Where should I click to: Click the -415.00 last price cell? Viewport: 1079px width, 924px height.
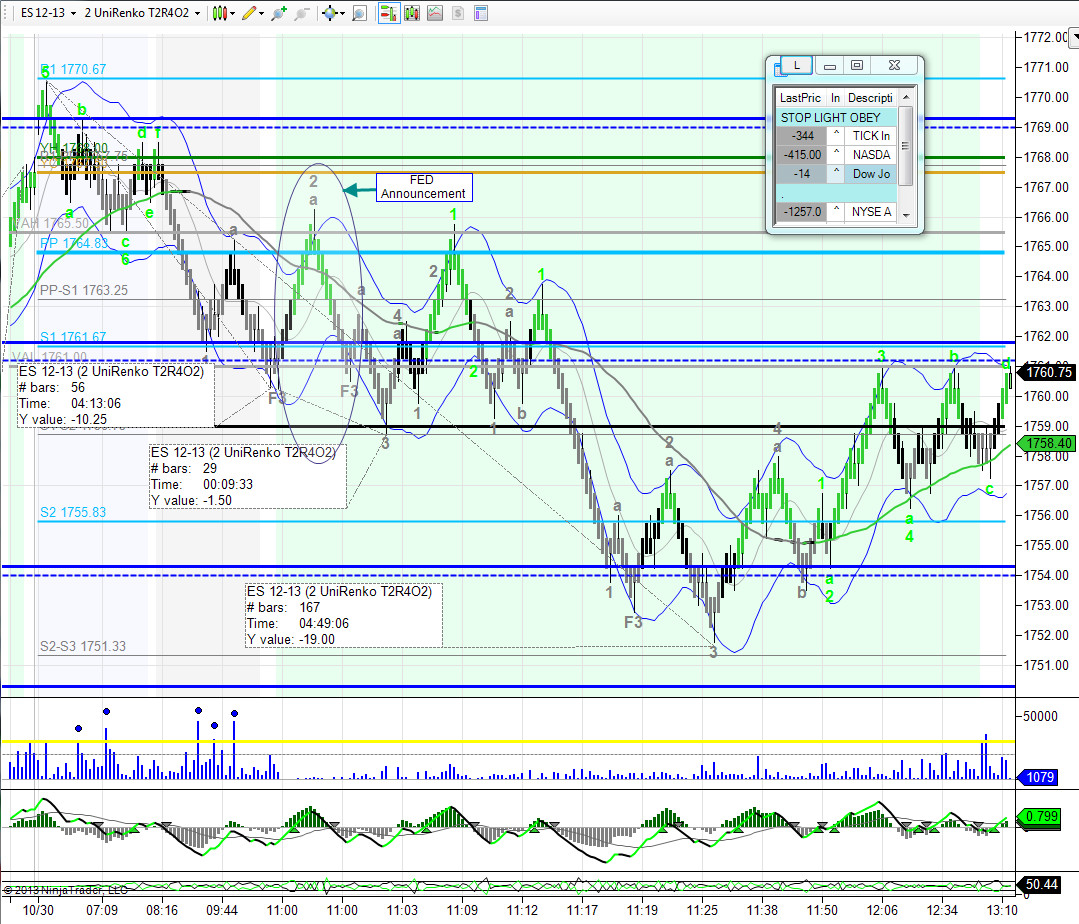pos(801,155)
